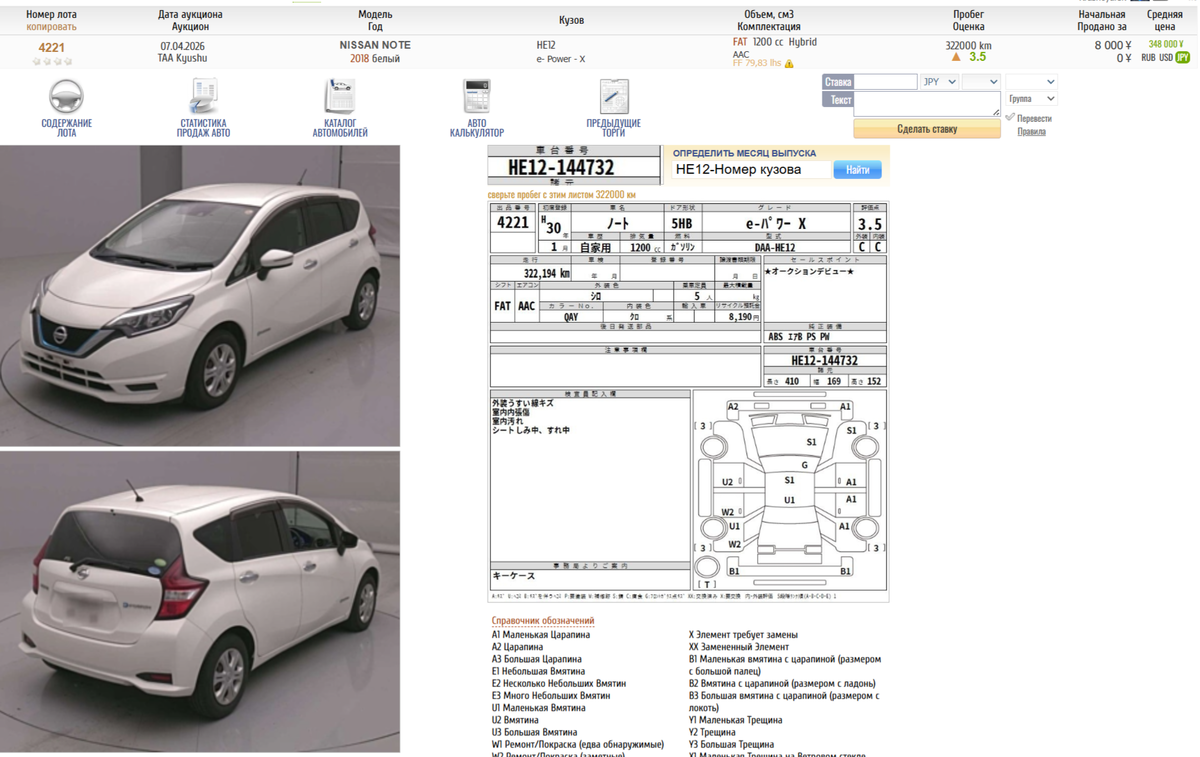This screenshot has width=1200, height=757.
Task: Open the Группа dropdown
Action: pyautogui.click(x=1031, y=99)
